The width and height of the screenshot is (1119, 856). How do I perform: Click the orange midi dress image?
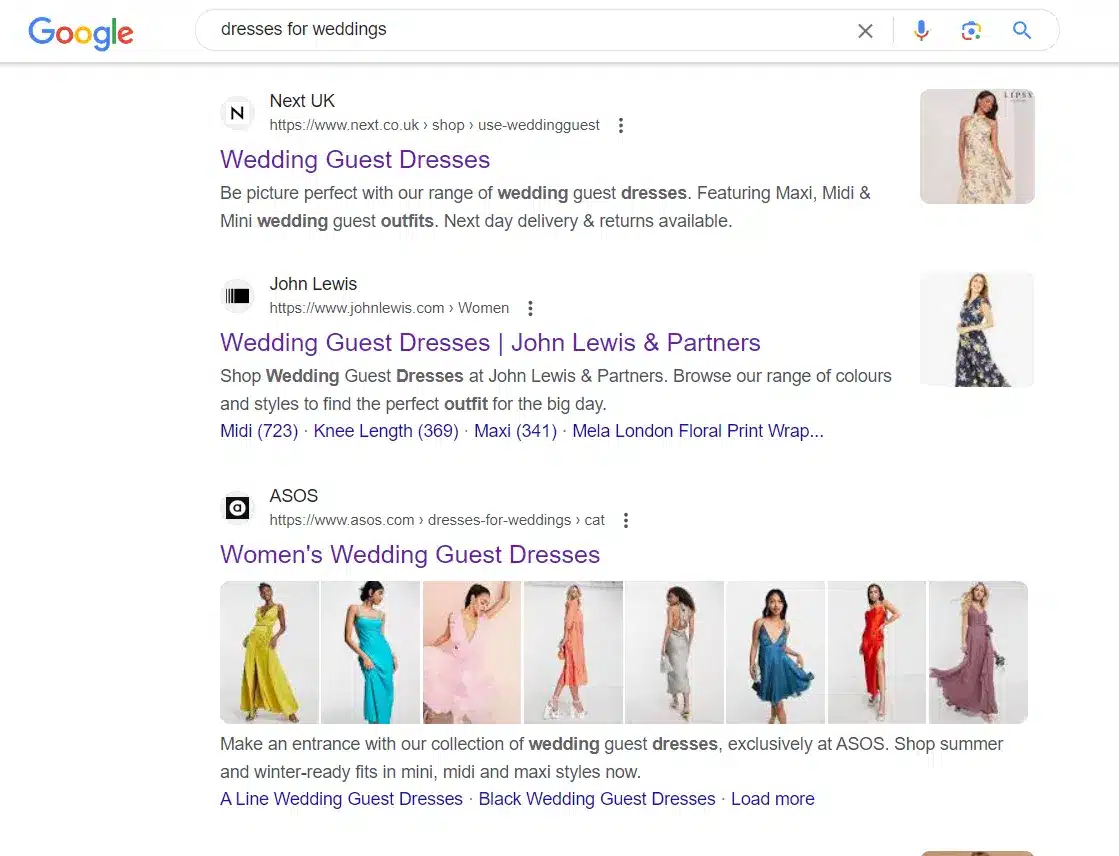coord(573,652)
